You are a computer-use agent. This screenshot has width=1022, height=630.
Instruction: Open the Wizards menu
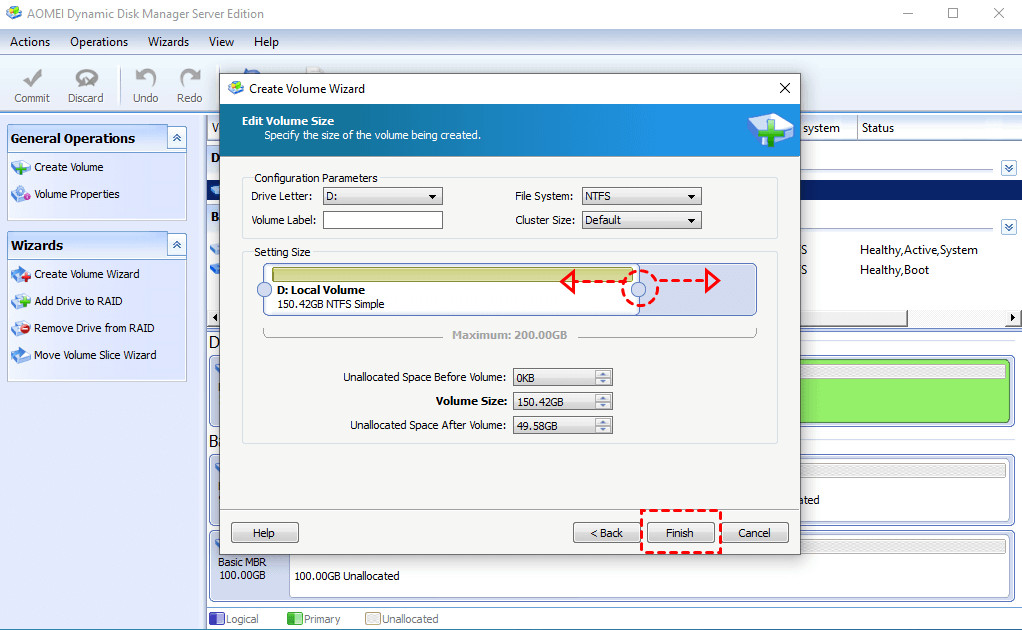tap(168, 42)
